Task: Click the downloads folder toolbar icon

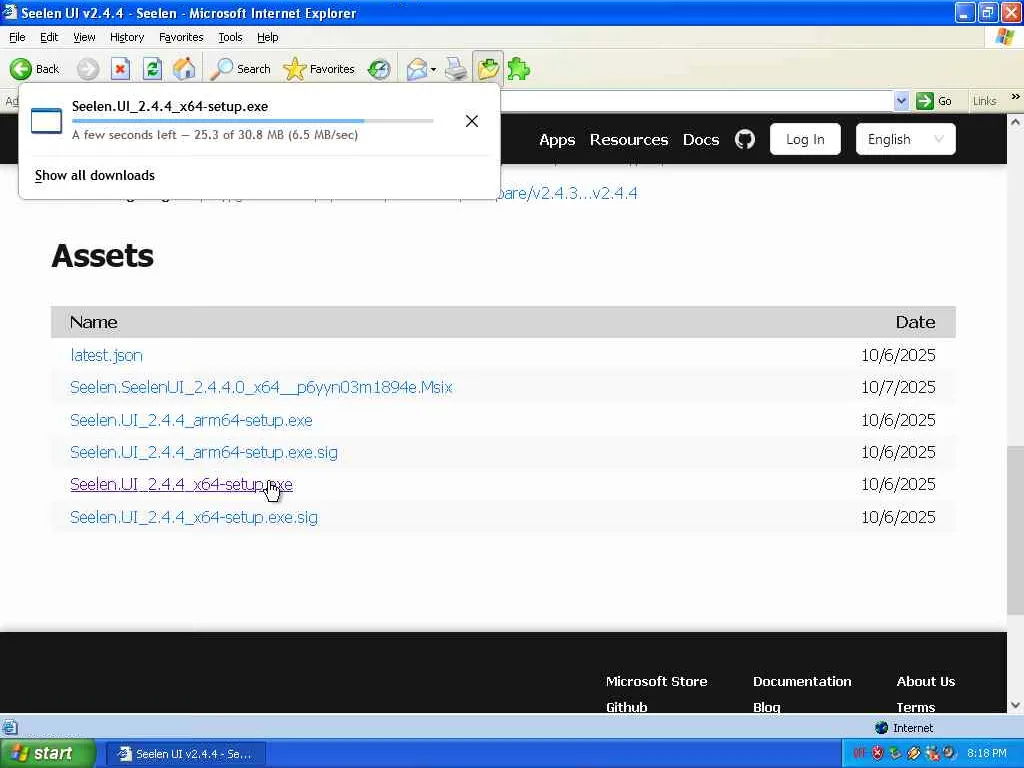Action: tap(488, 68)
